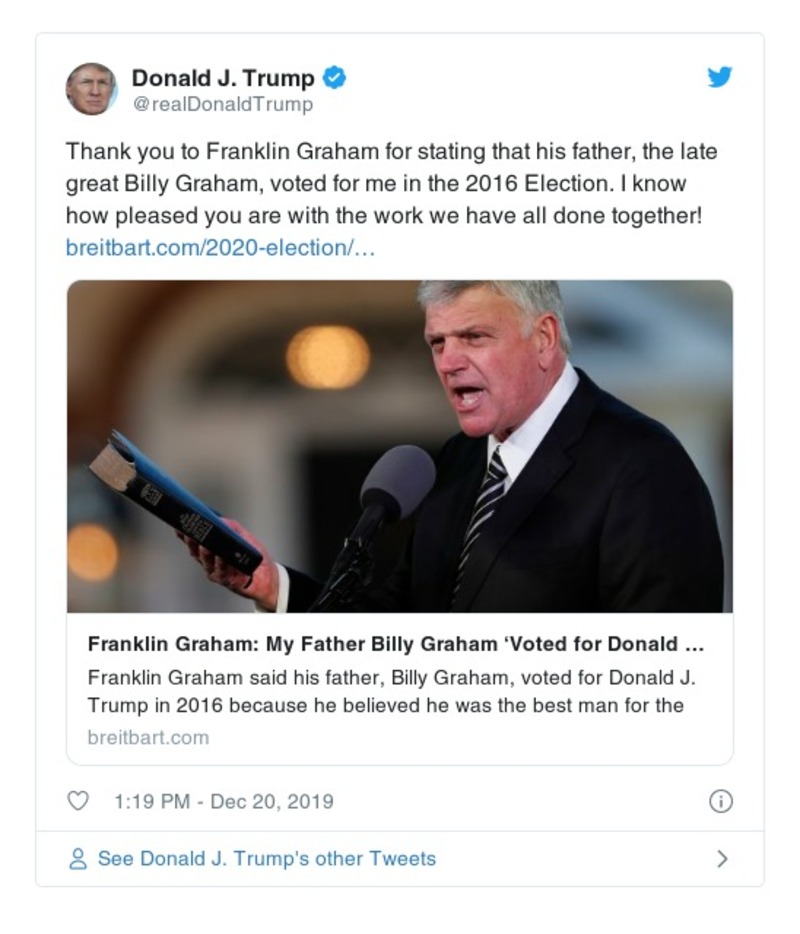Click the article headline about Billy Graham

tap(400, 644)
